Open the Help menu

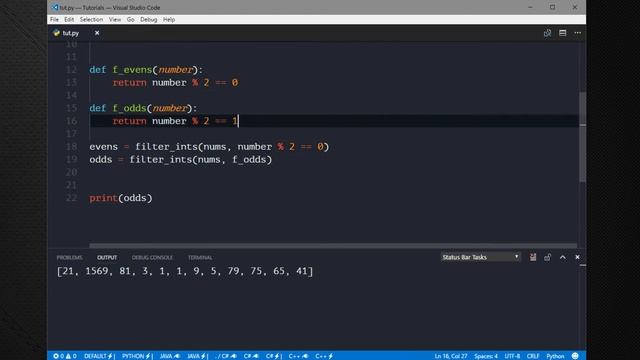point(169,19)
